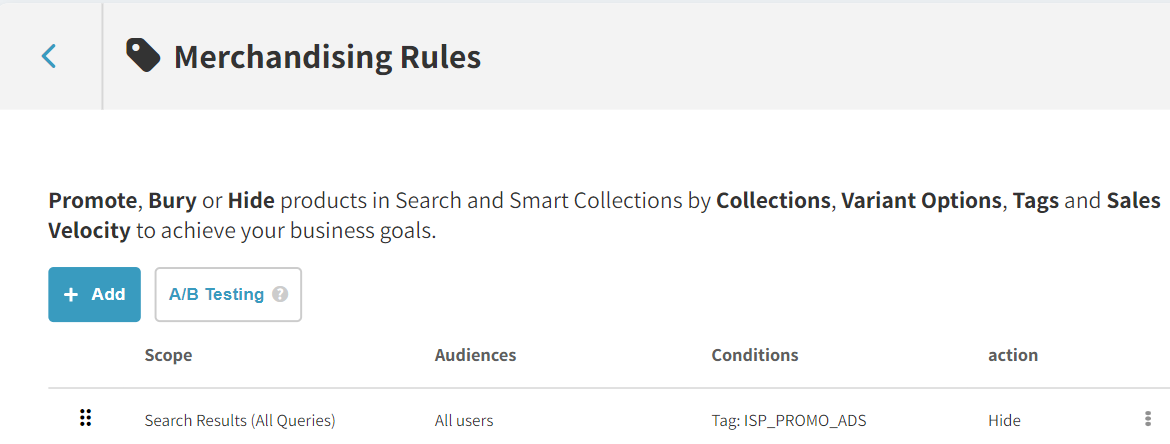Click the bold word Promote in description
The width and height of the screenshot is (1170, 444).
click(x=93, y=201)
